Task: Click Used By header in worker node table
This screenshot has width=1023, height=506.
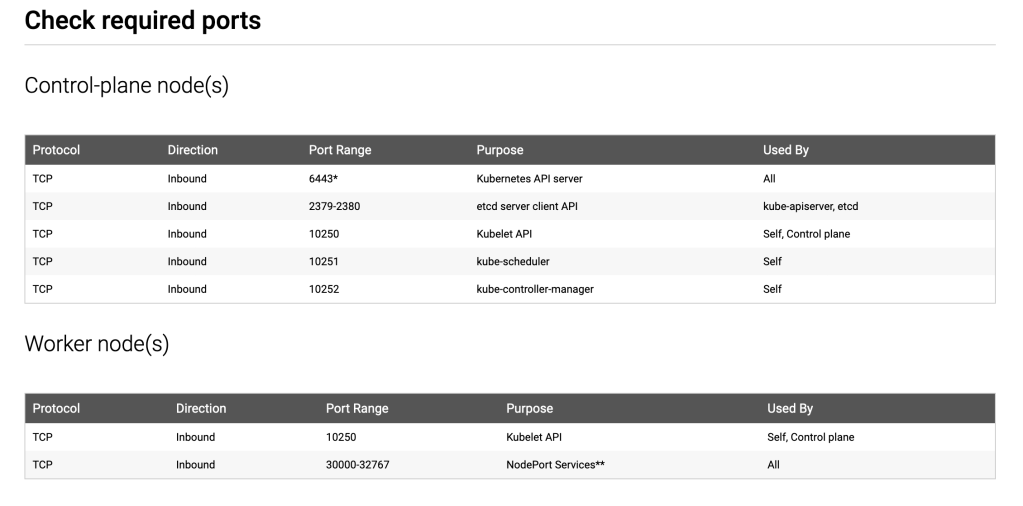Action: [789, 408]
